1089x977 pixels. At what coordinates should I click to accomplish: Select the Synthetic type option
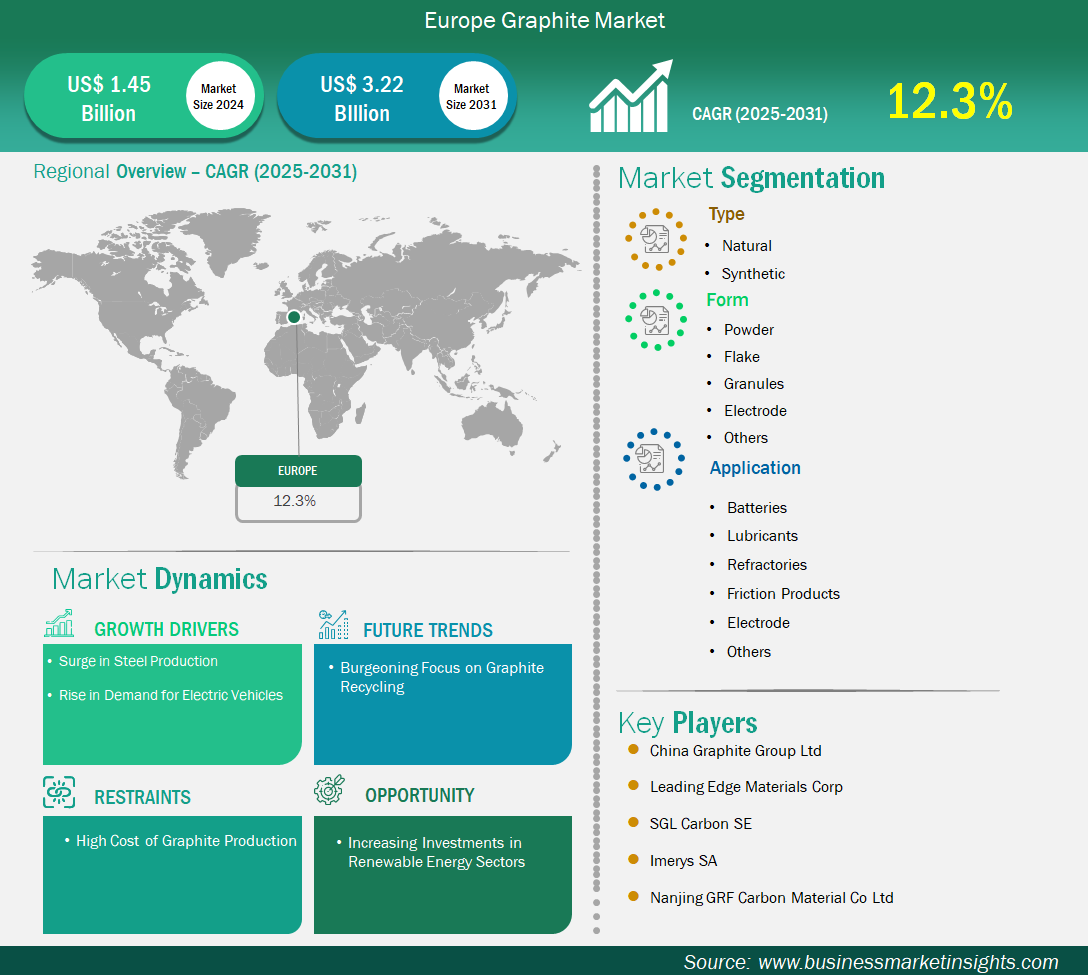(x=753, y=273)
